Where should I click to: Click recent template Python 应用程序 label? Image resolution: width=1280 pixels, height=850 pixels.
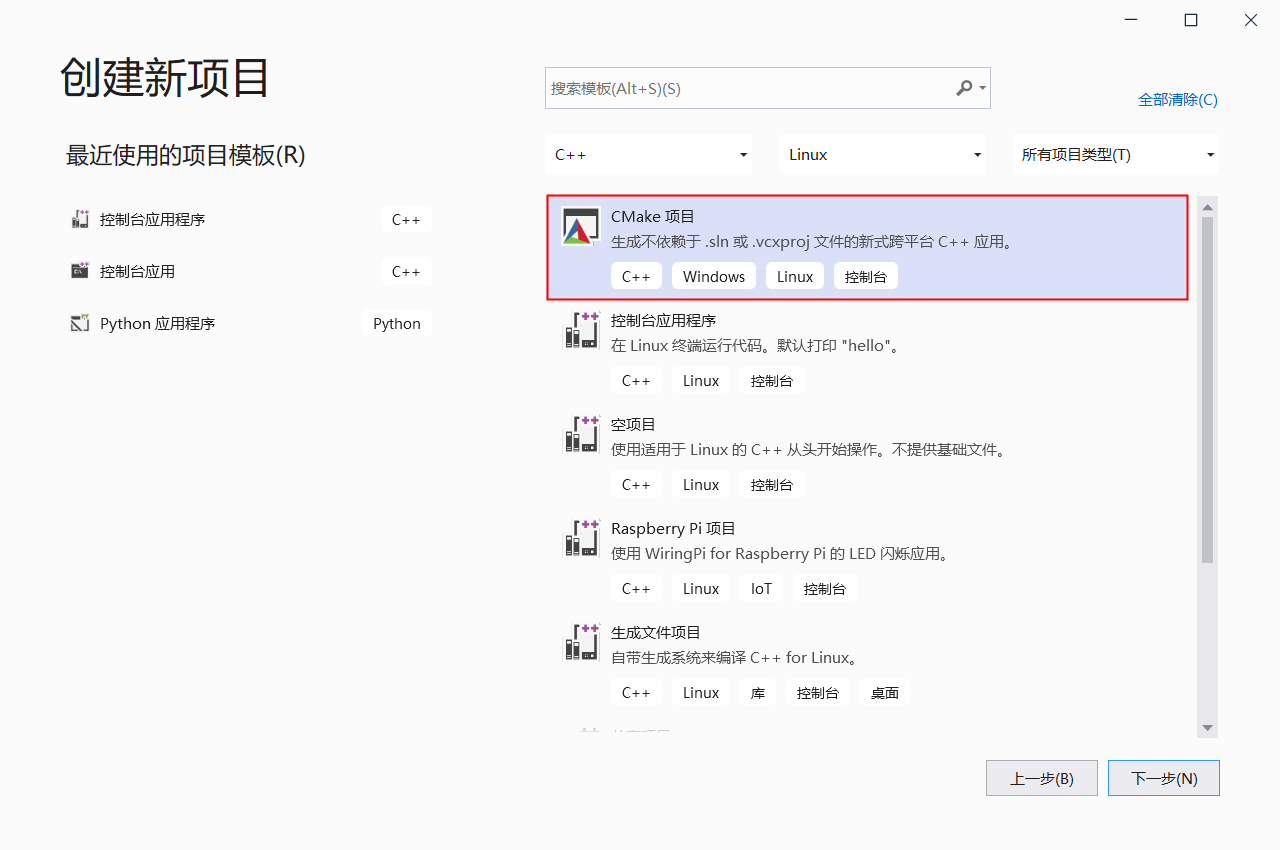pos(158,323)
